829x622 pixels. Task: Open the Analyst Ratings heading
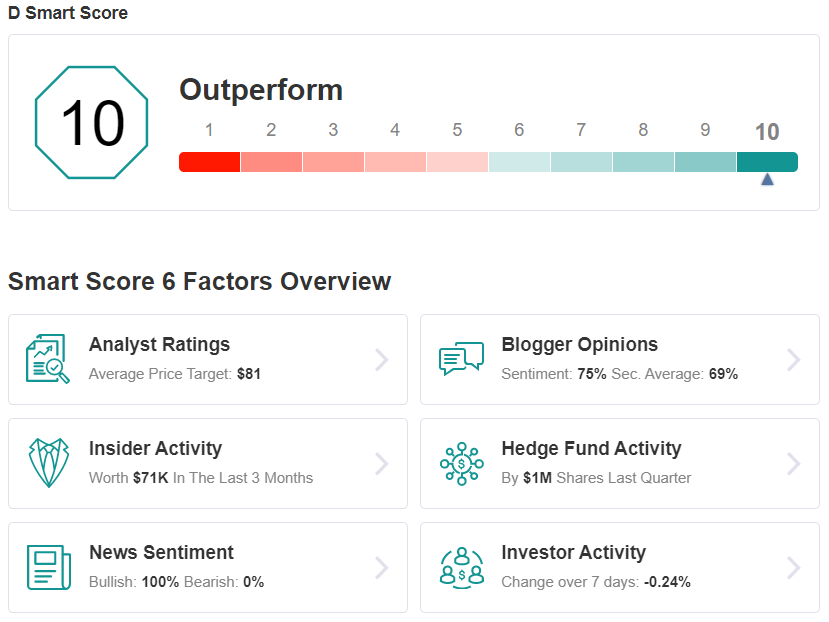coord(159,344)
